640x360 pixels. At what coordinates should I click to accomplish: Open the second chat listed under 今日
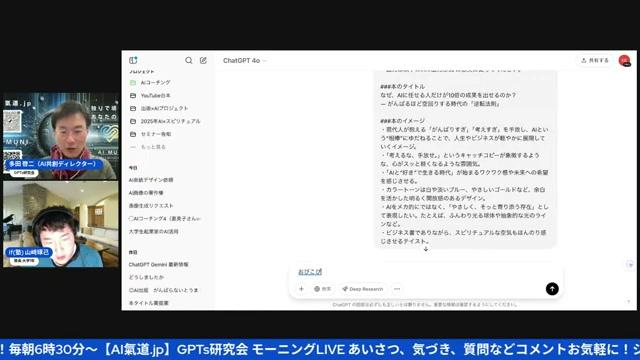point(146,193)
